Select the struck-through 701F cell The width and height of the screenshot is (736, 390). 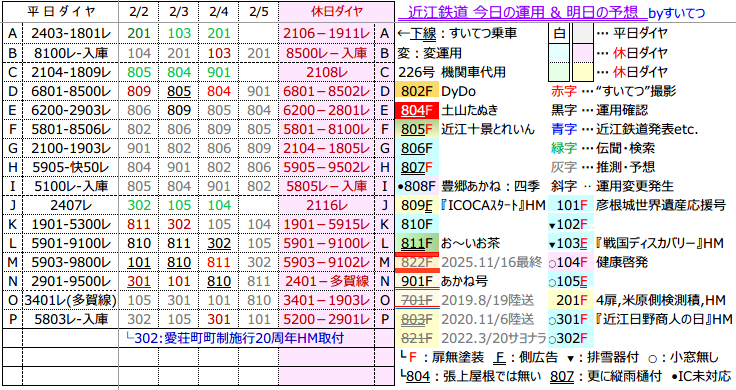tap(417, 300)
